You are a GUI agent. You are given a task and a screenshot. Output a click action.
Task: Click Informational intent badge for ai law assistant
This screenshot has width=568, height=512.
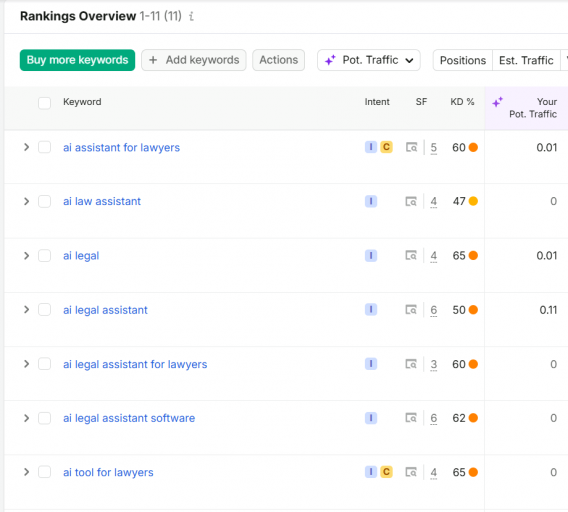pos(371,201)
